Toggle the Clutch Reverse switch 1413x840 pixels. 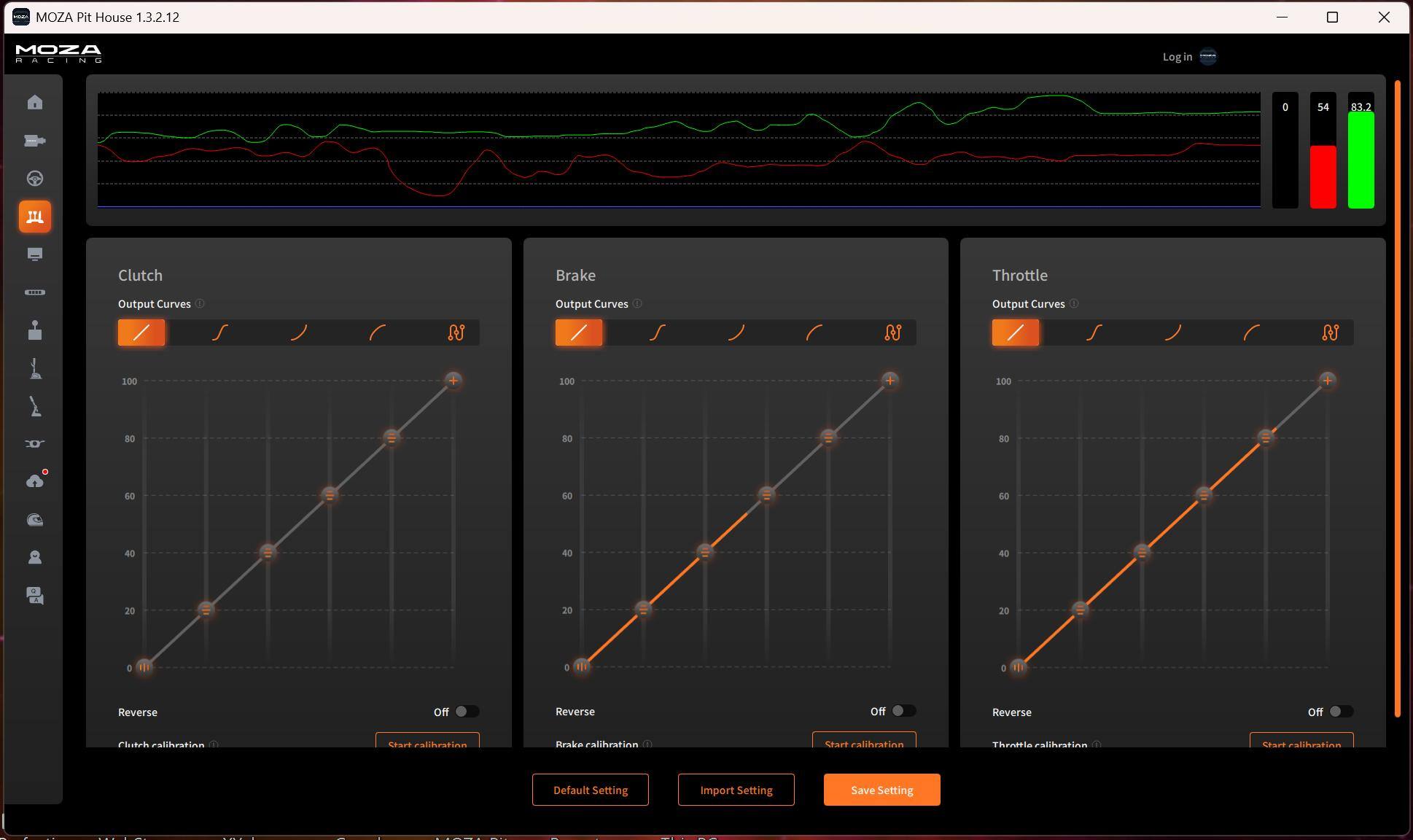click(x=467, y=712)
